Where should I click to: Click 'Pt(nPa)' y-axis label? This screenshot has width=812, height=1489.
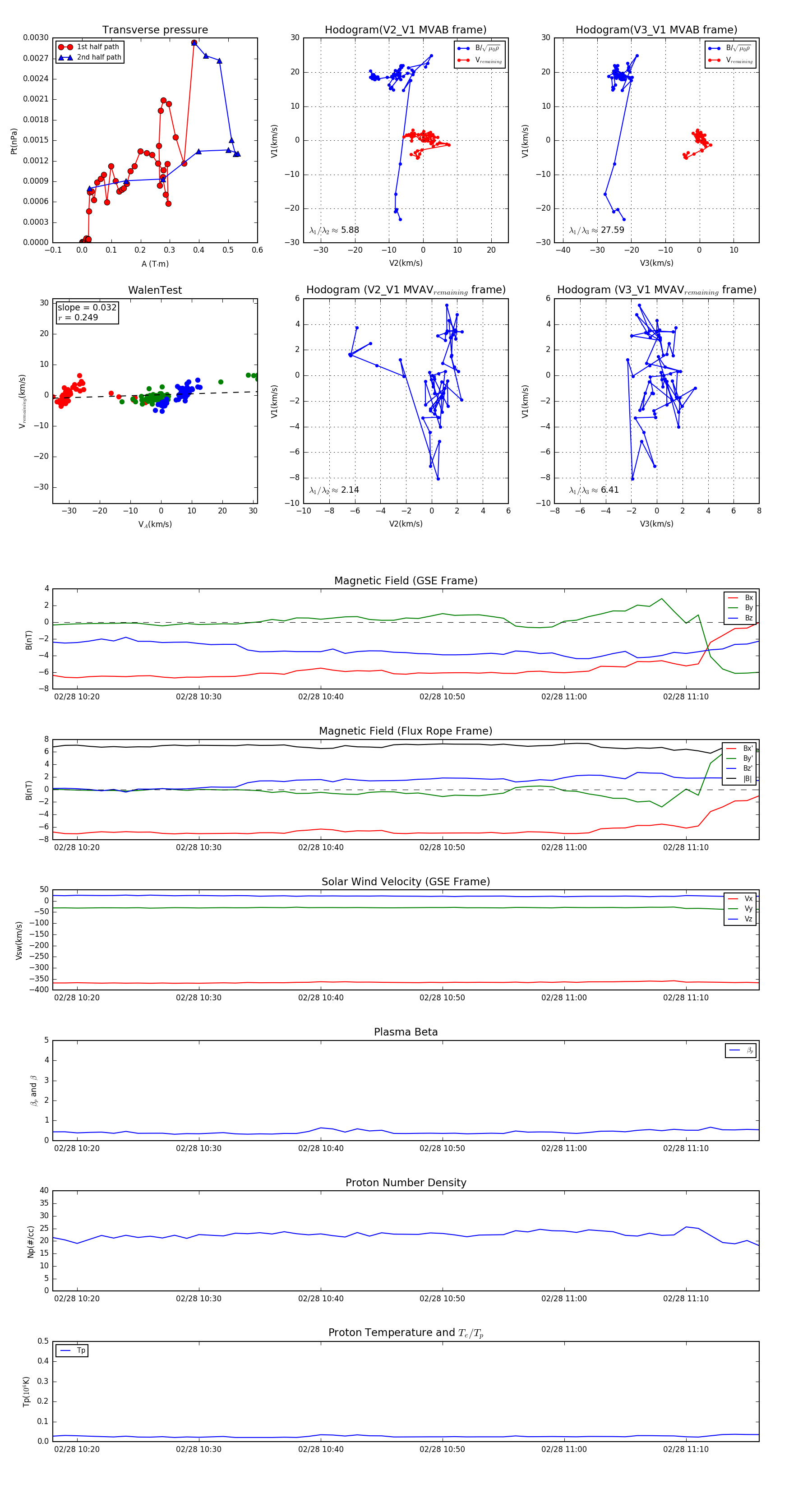click(x=14, y=140)
